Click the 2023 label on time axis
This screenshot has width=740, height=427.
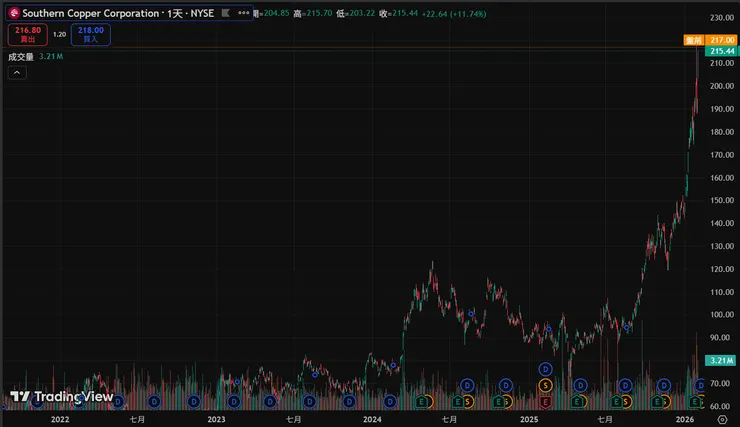click(x=216, y=419)
